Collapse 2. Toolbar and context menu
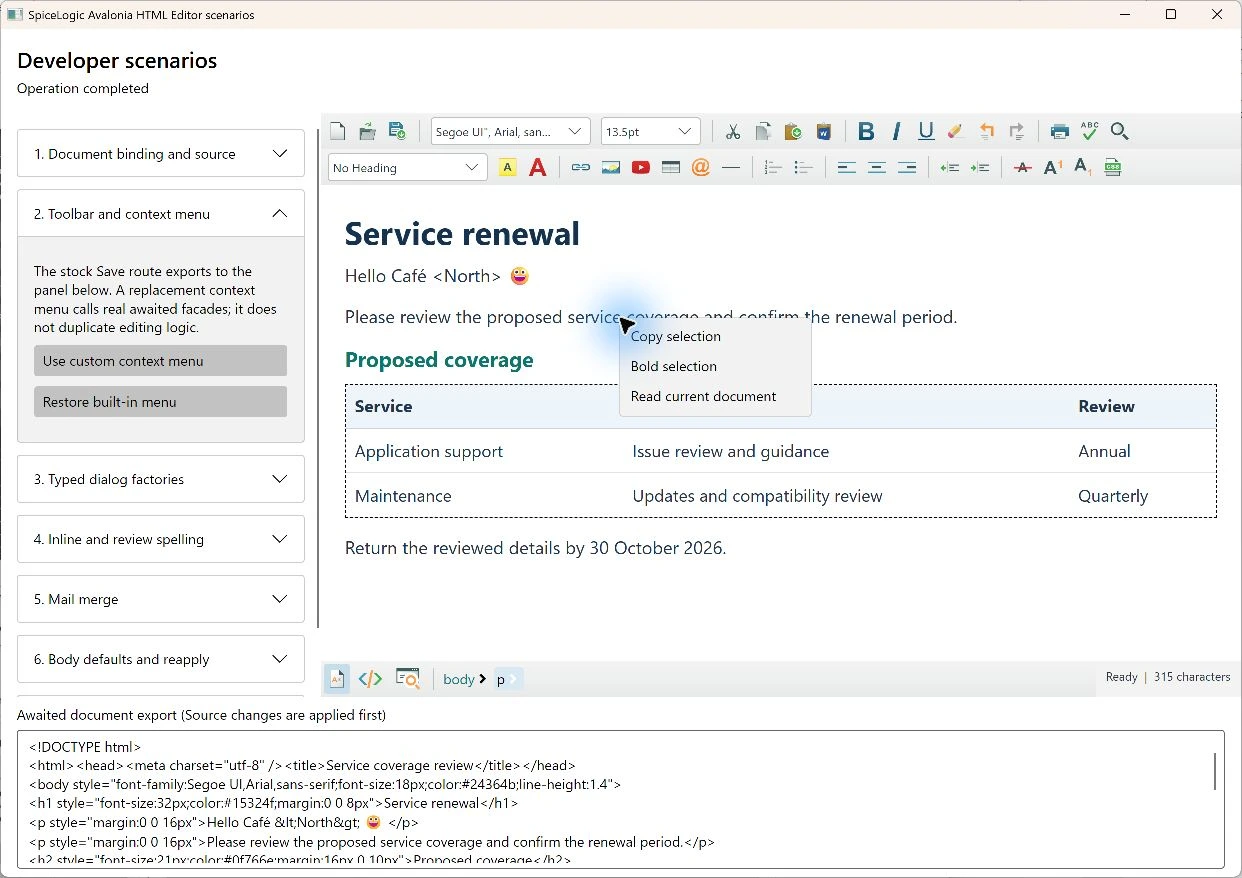Image resolution: width=1242 pixels, height=878 pixels. point(161,214)
